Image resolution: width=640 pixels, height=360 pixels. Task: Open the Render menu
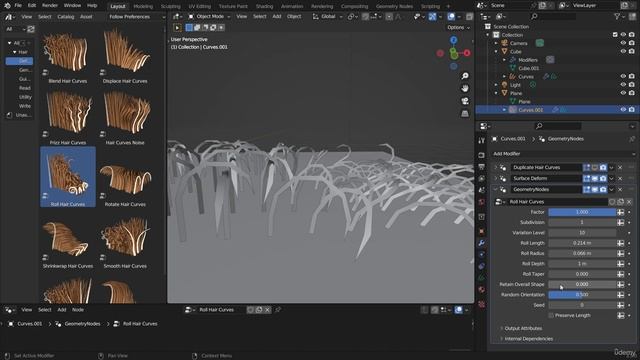click(x=50, y=6)
